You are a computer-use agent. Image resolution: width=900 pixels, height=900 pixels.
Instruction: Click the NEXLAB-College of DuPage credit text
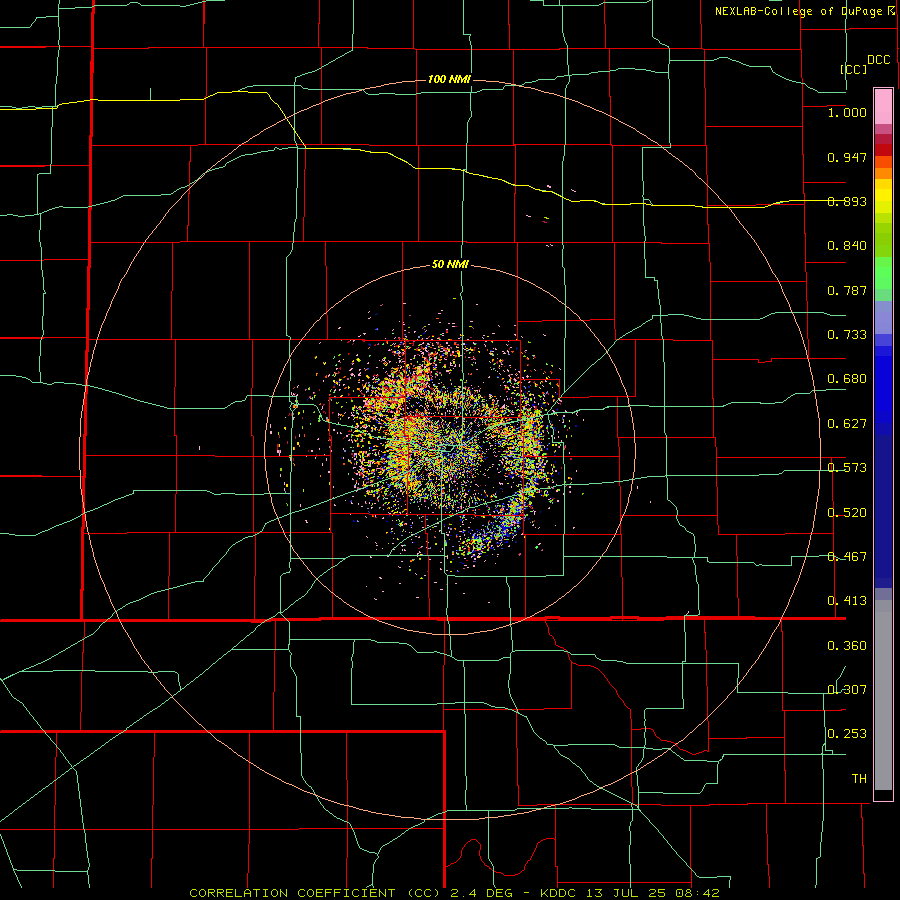[x=798, y=11]
